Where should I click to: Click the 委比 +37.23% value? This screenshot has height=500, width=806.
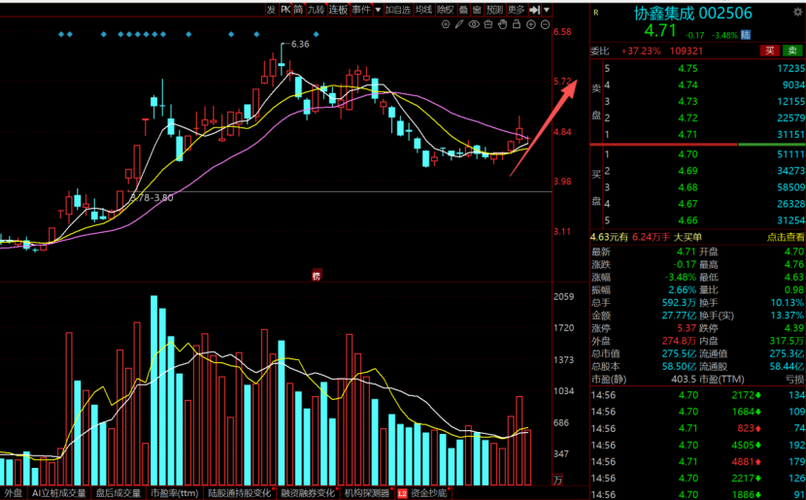click(x=641, y=51)
